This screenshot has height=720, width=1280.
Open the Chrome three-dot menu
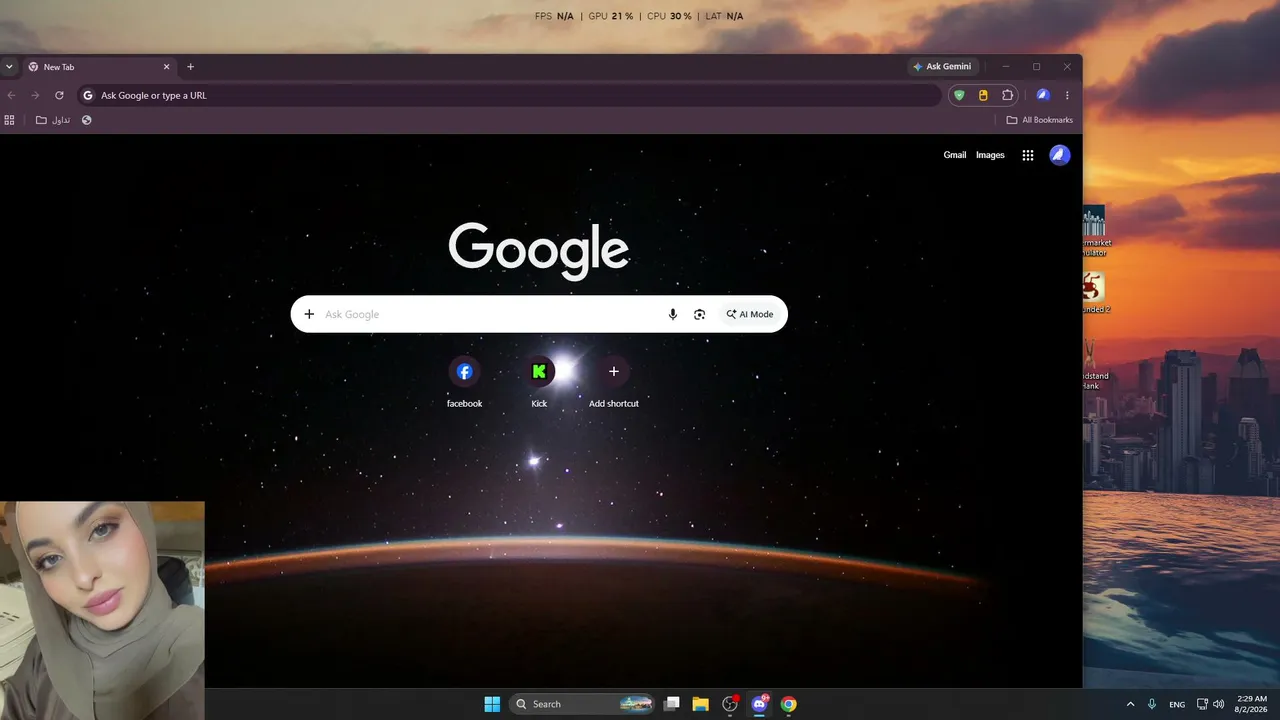click(1067, 95)
